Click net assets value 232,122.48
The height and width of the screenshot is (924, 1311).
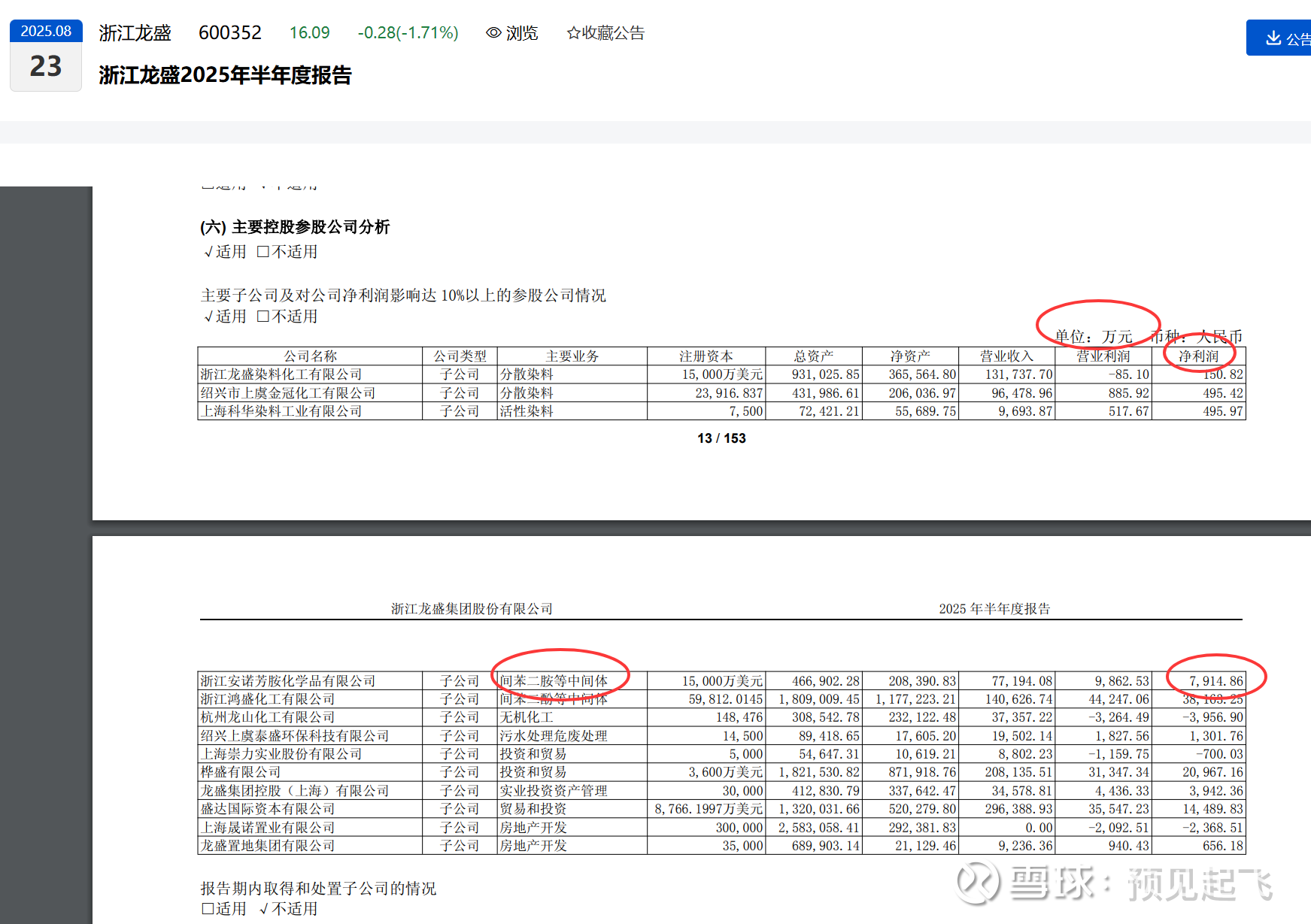click(x=922, y=717)
